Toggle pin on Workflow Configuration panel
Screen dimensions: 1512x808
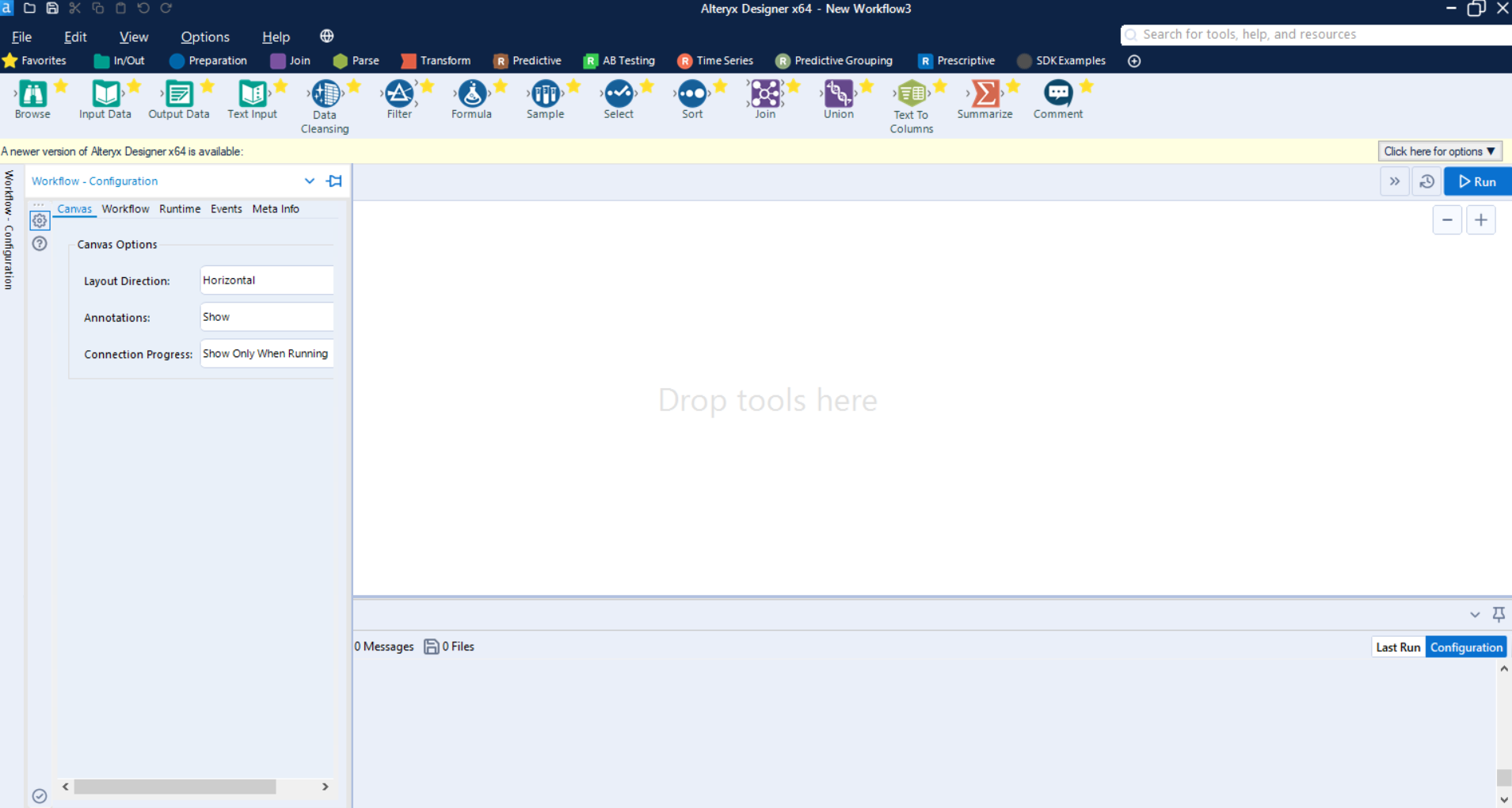click(x=335, y=181)
